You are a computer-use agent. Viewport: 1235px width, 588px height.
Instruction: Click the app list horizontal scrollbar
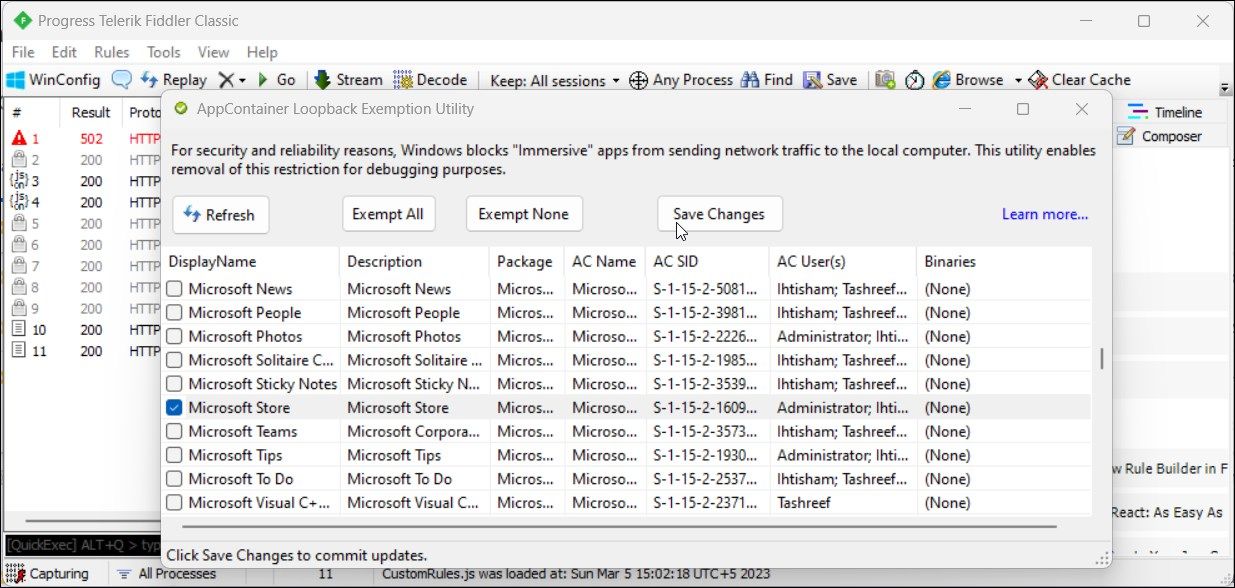pos(617,525)
